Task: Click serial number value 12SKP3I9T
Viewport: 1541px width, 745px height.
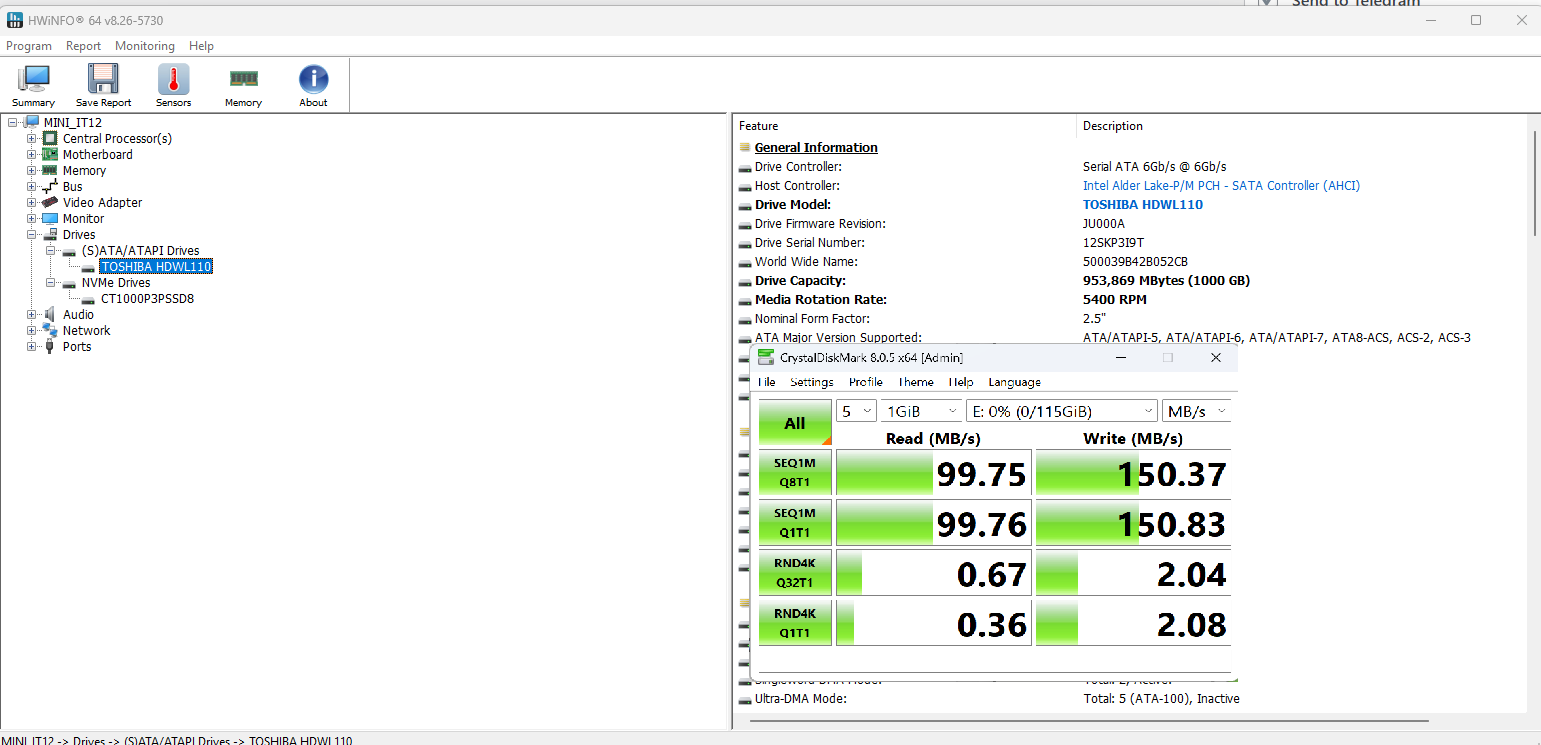Action: click(1113, 243)
